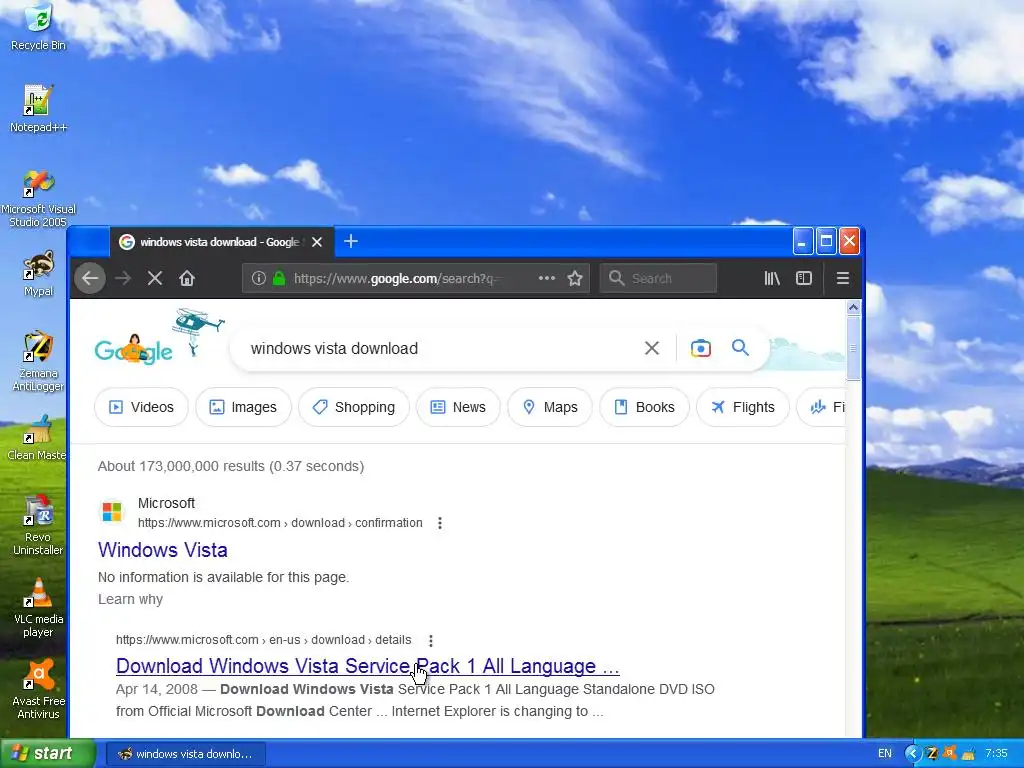The image size is (1024, 768).
Task: Click the 'Learn why' link
Action: [131, 600]
